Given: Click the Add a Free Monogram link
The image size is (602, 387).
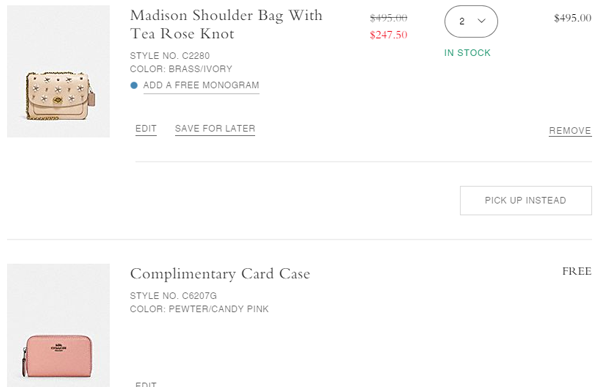Looking at the screenshot, I should [201, 85].
